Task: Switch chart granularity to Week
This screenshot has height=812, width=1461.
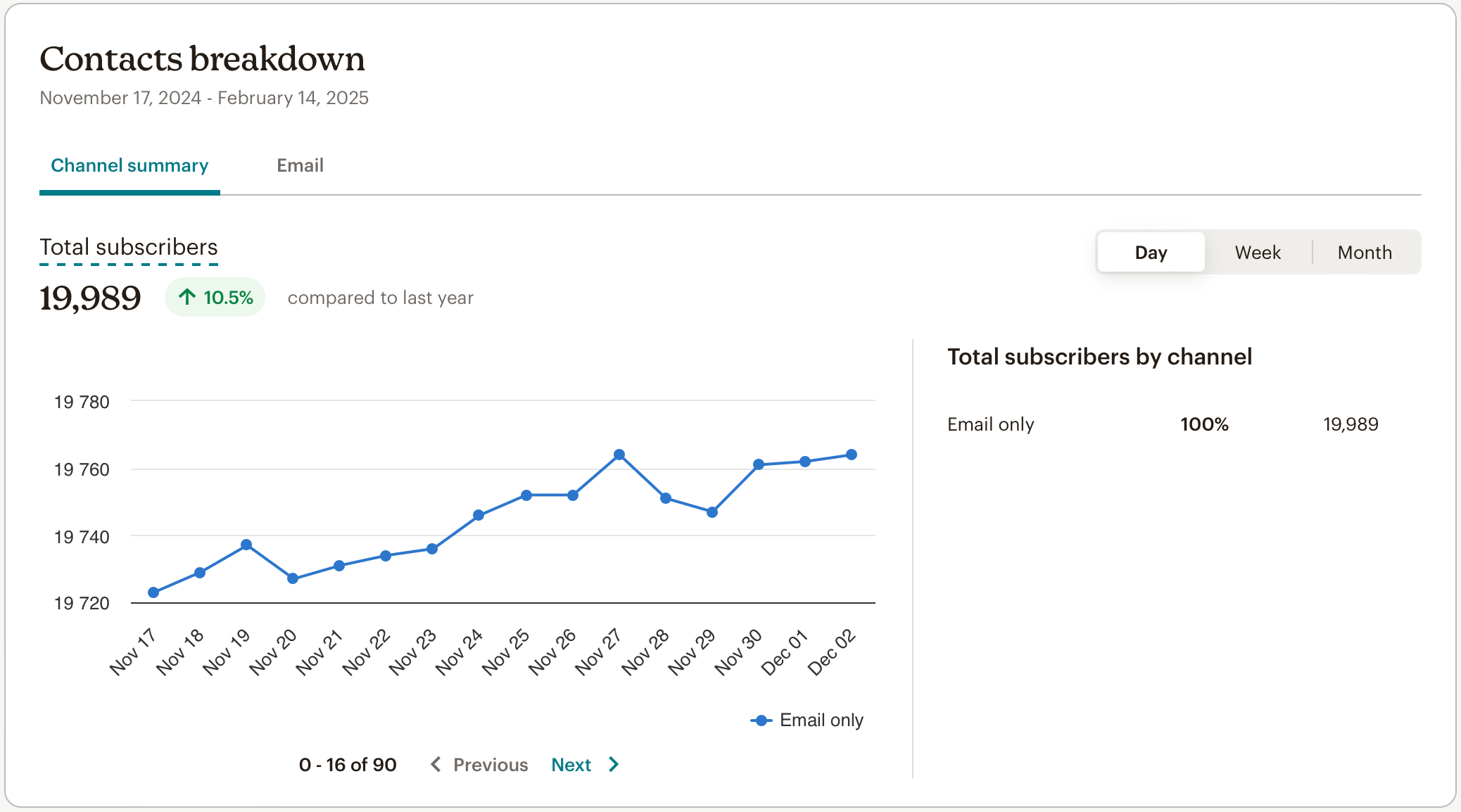Action: 1258,252
